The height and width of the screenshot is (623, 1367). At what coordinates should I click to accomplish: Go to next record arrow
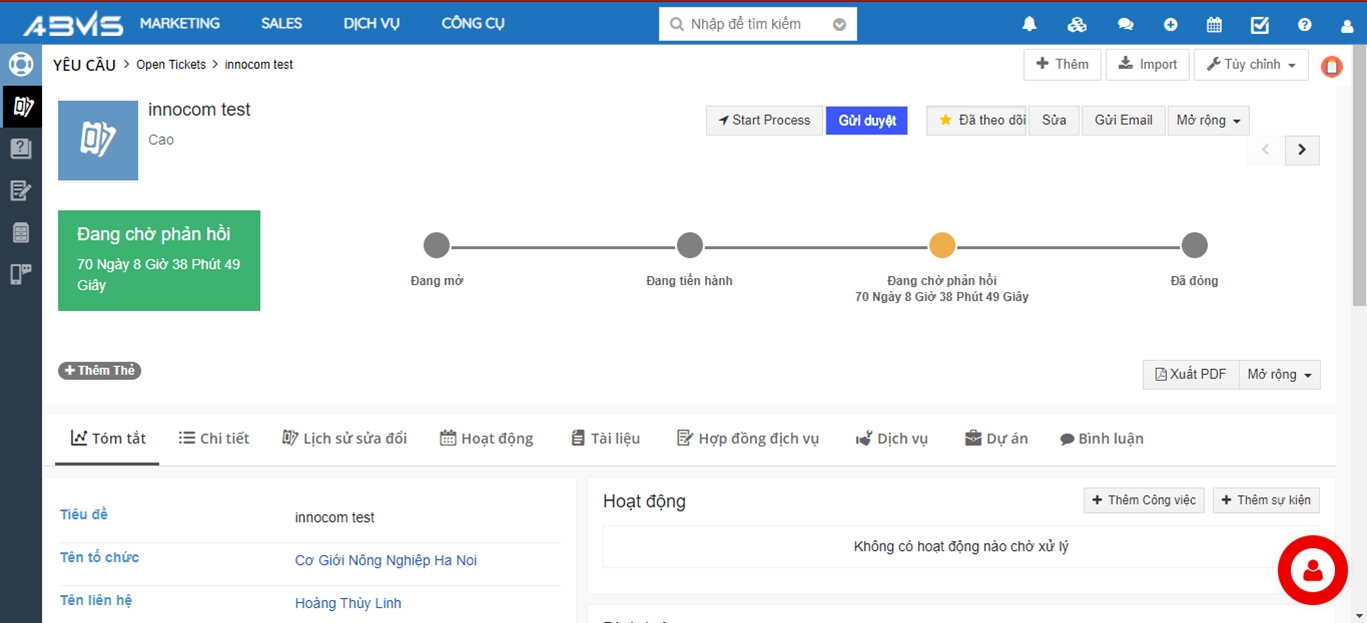pyautogui.click(x=1301, y=150)
